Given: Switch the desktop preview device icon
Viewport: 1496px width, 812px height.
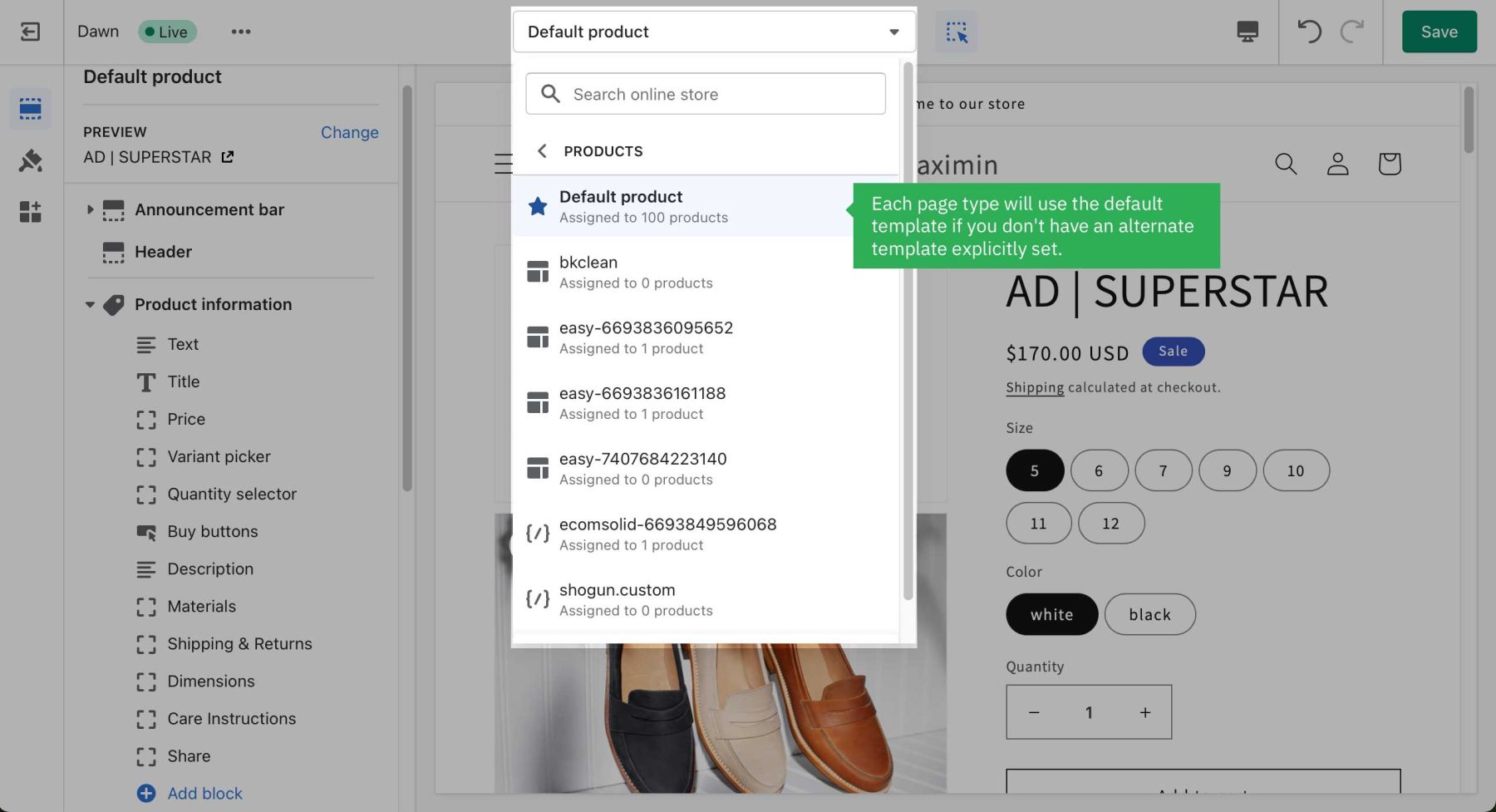Looking at the screenshot, I should click(1247, 32).
